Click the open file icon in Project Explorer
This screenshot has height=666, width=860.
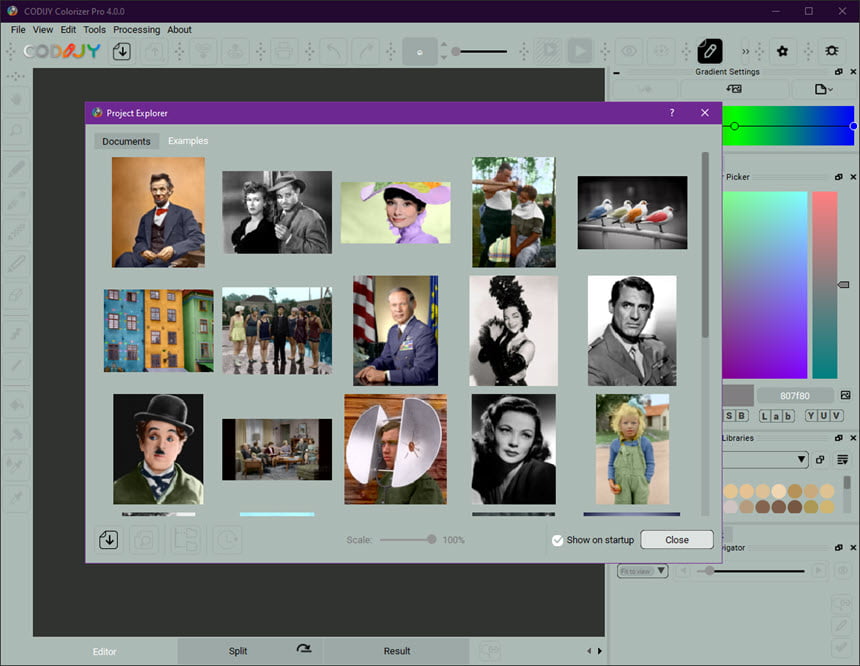click(109, 540)
